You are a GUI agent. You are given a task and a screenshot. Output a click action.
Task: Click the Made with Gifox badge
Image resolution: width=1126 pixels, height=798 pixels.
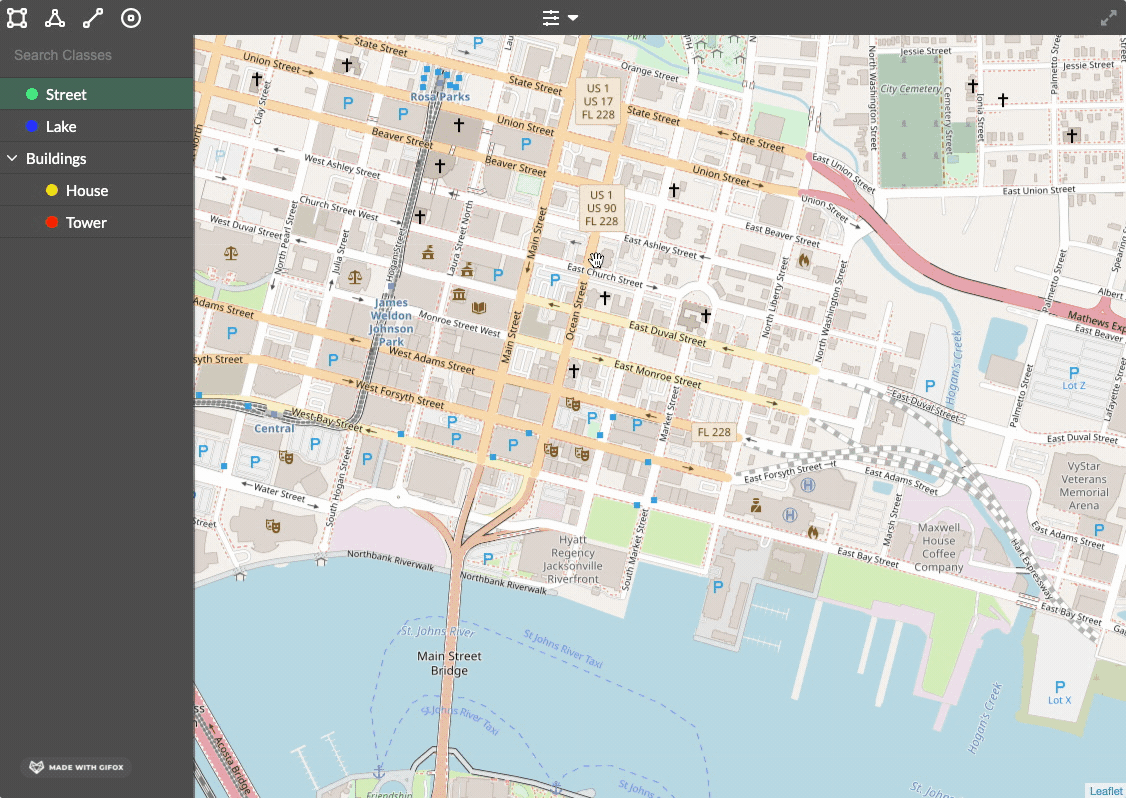[x=77, y=767]
